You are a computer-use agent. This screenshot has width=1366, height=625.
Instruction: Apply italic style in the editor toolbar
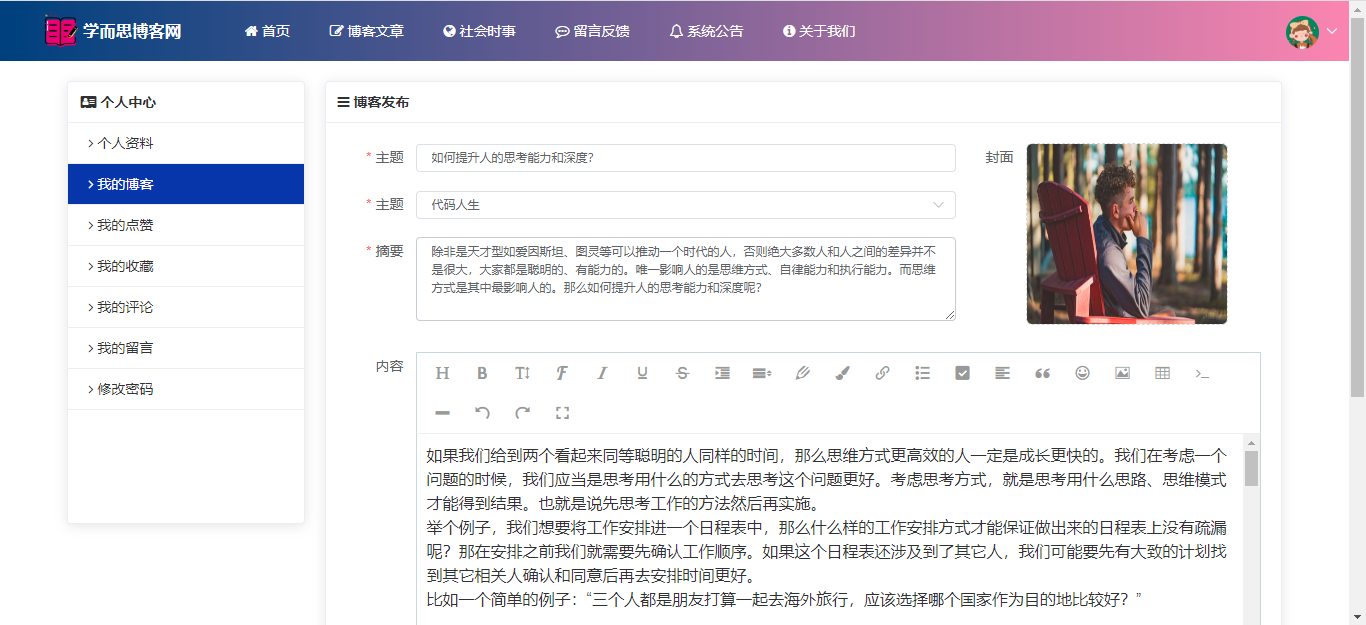click(602, 373)
